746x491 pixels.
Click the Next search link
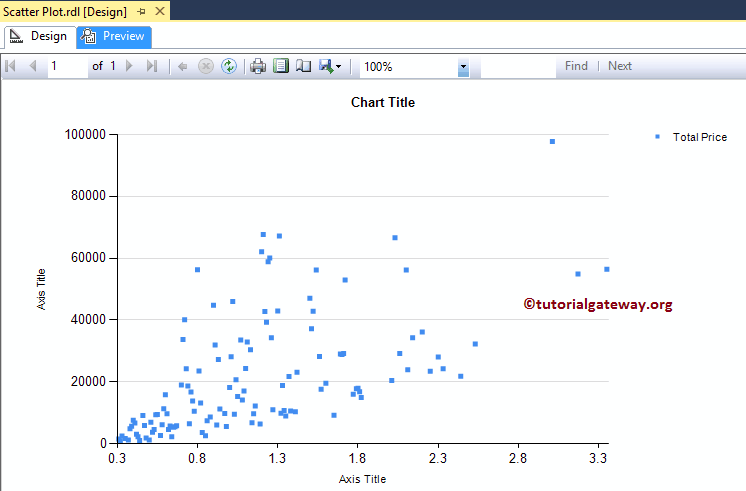[619, 66]
